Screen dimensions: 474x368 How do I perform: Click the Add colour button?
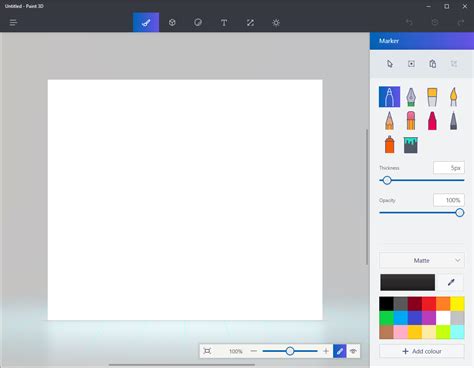422,351
